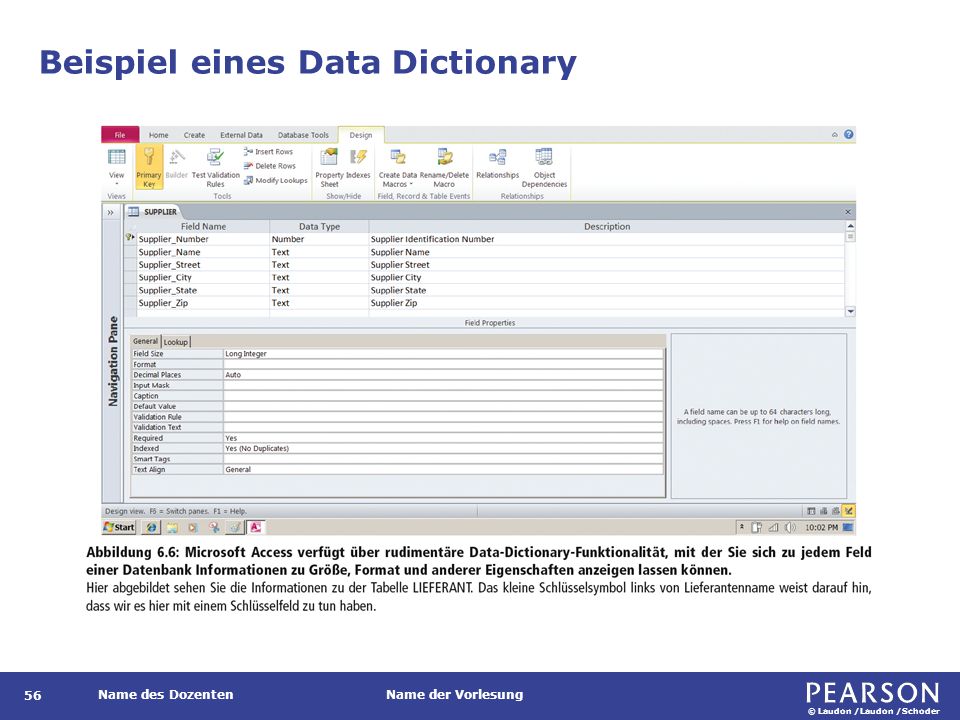
Task: Click the taskbar clock showing 10:02 PM
Action: [x=821, y=527]
